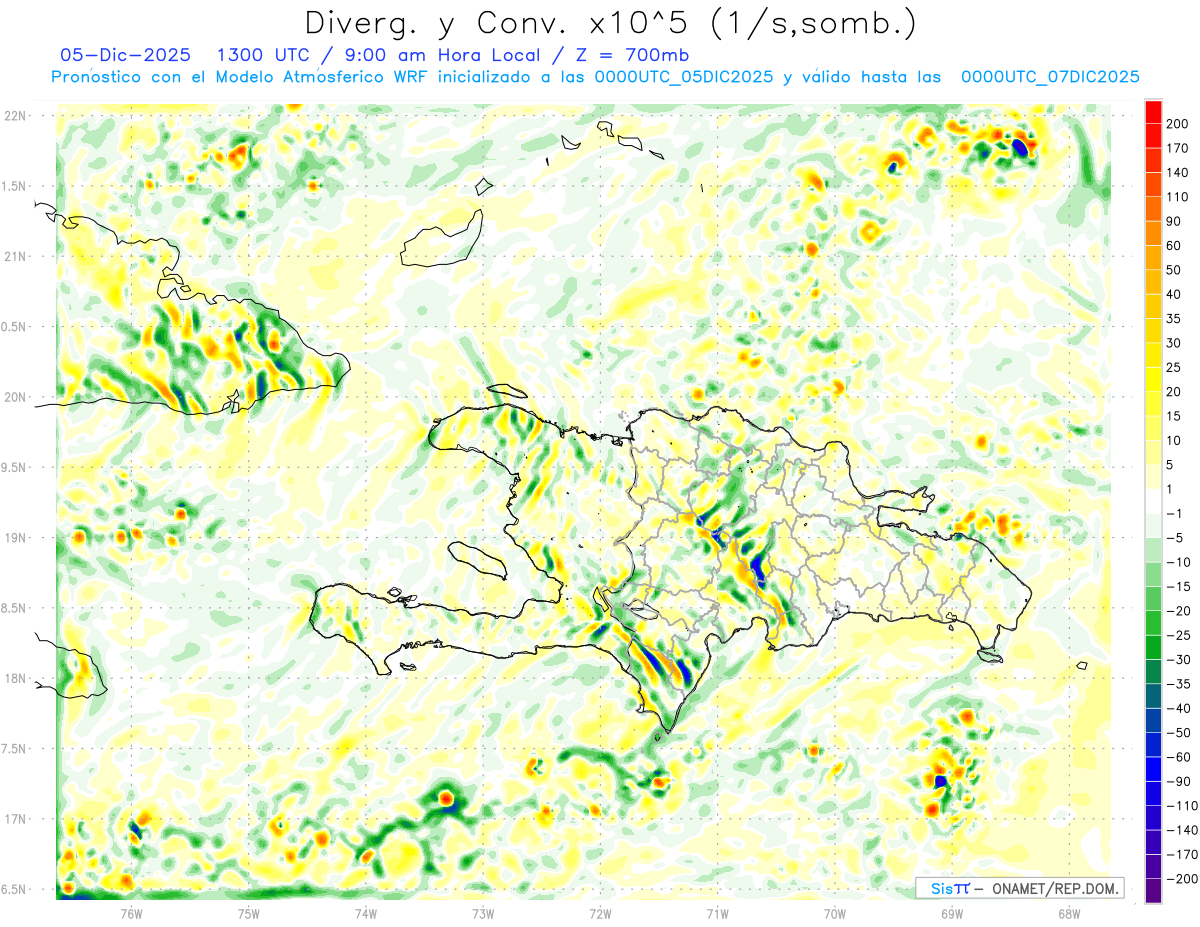Click the '68W' longitude label

pos(1068,914)
